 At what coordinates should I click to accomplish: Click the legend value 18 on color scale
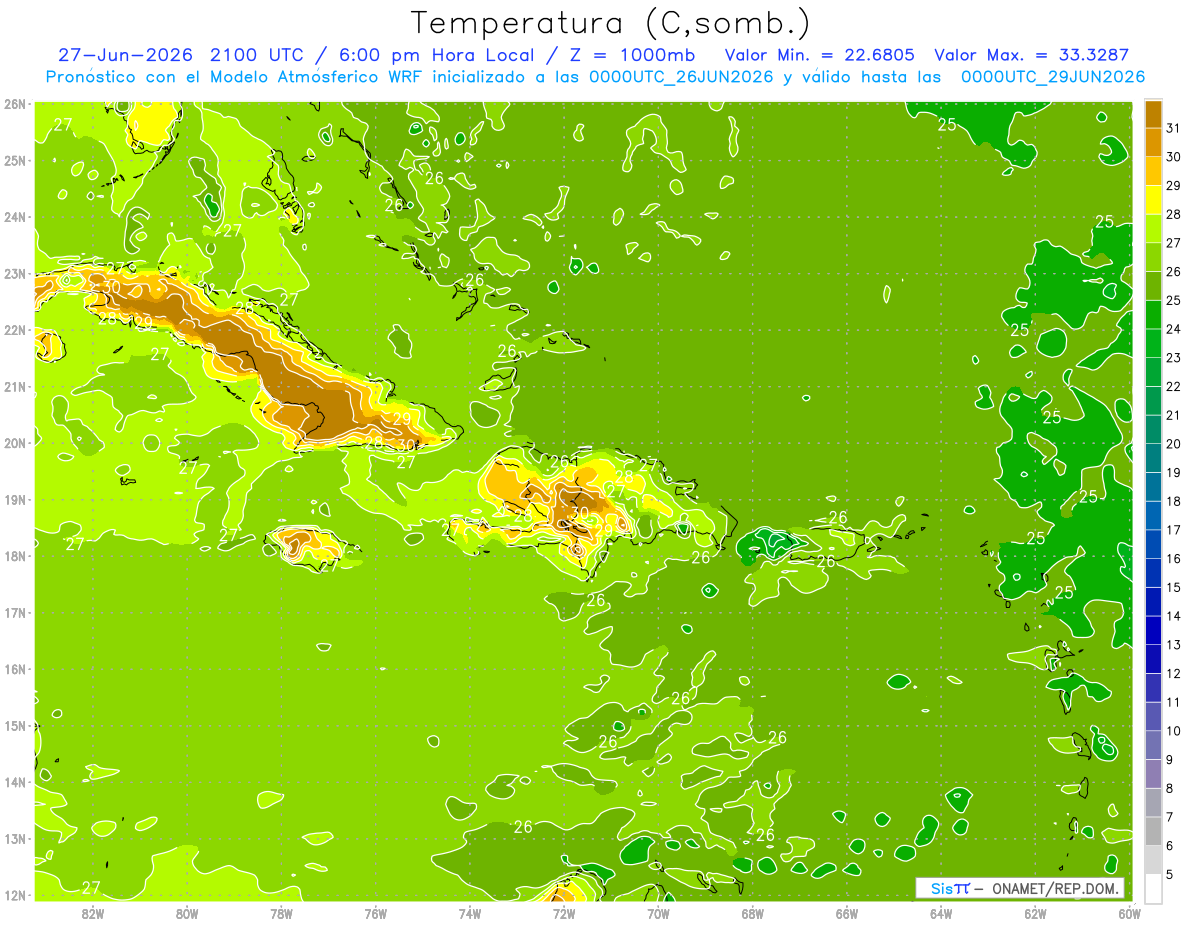[1173, 501]
